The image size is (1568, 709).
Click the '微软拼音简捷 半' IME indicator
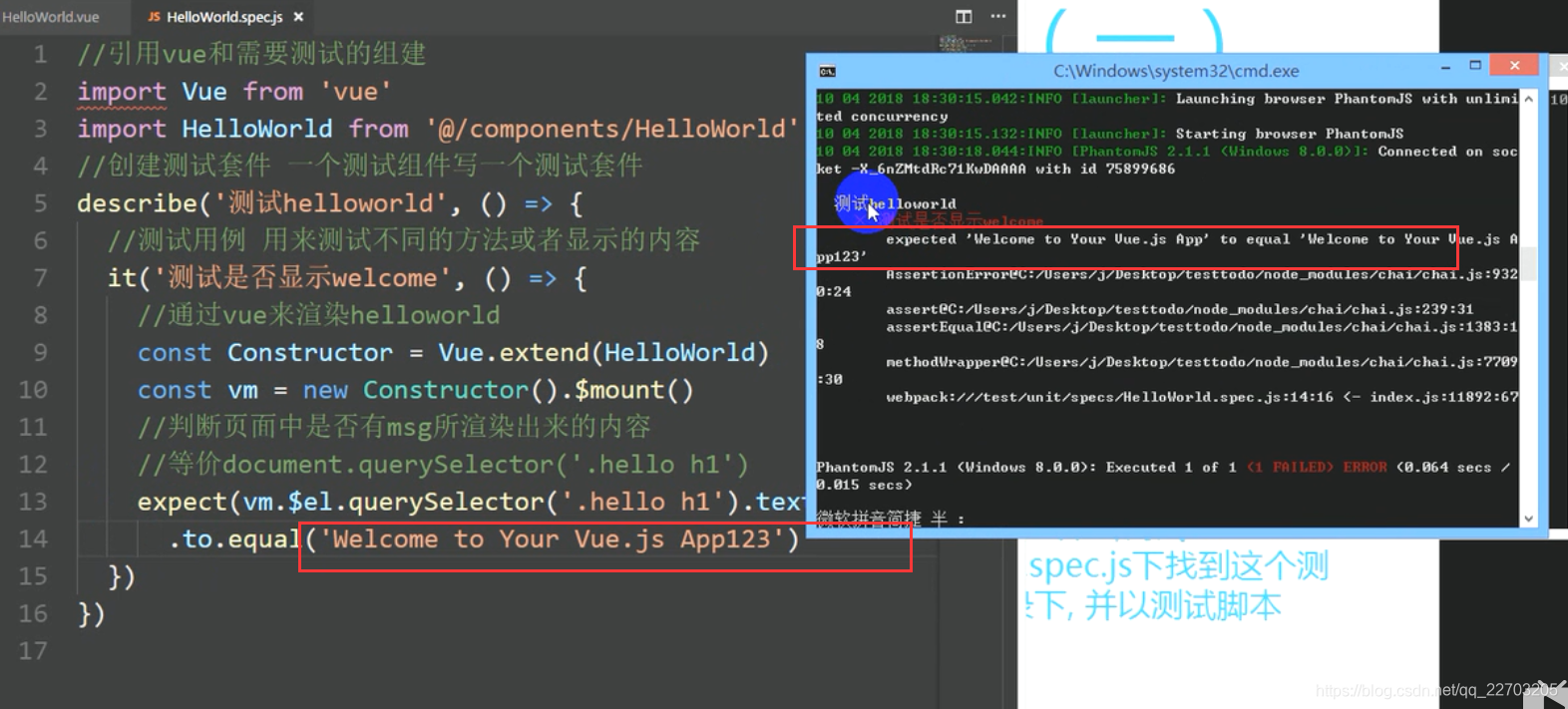[891, 519]
